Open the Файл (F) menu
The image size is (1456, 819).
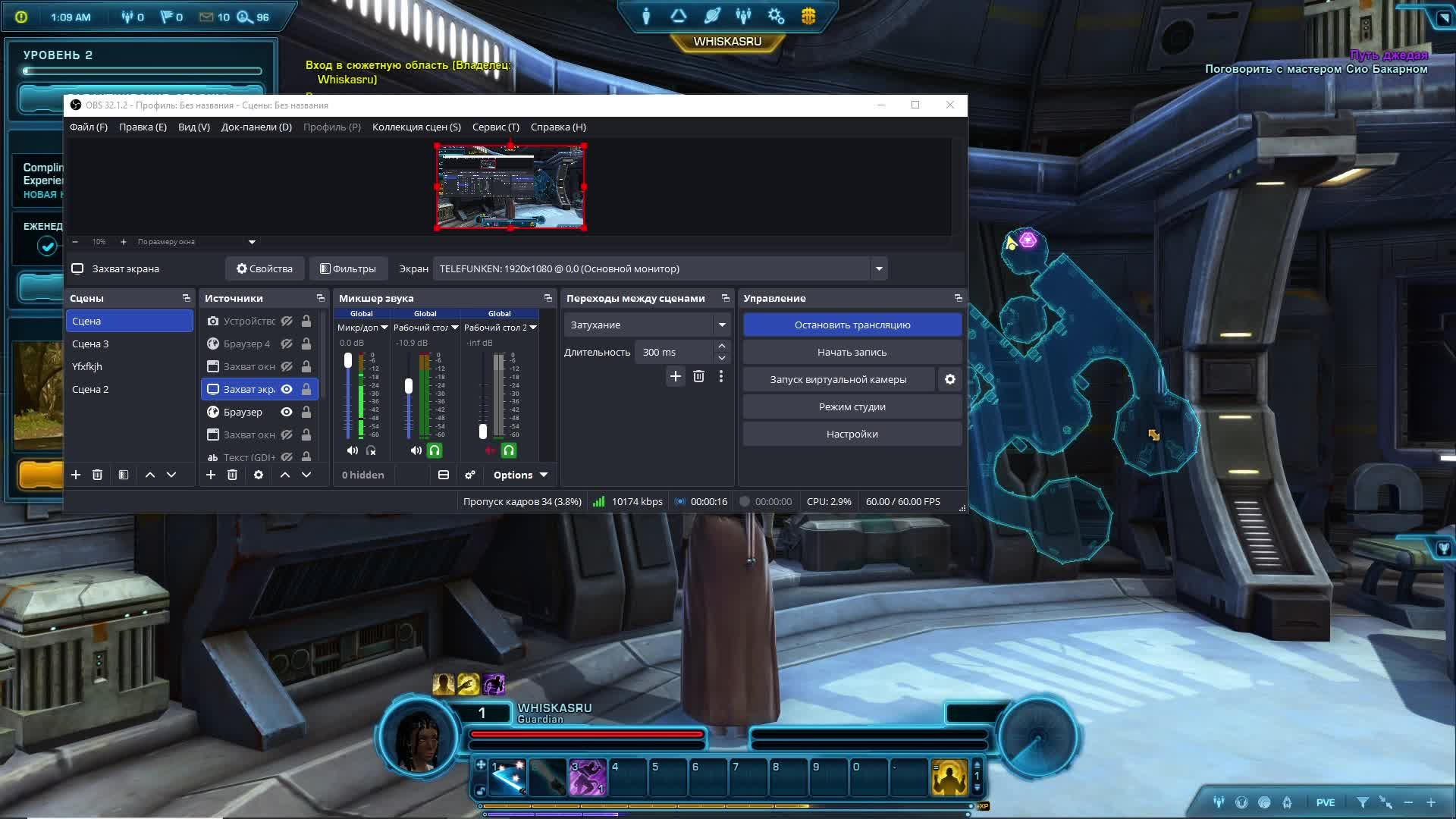[89, 127]
